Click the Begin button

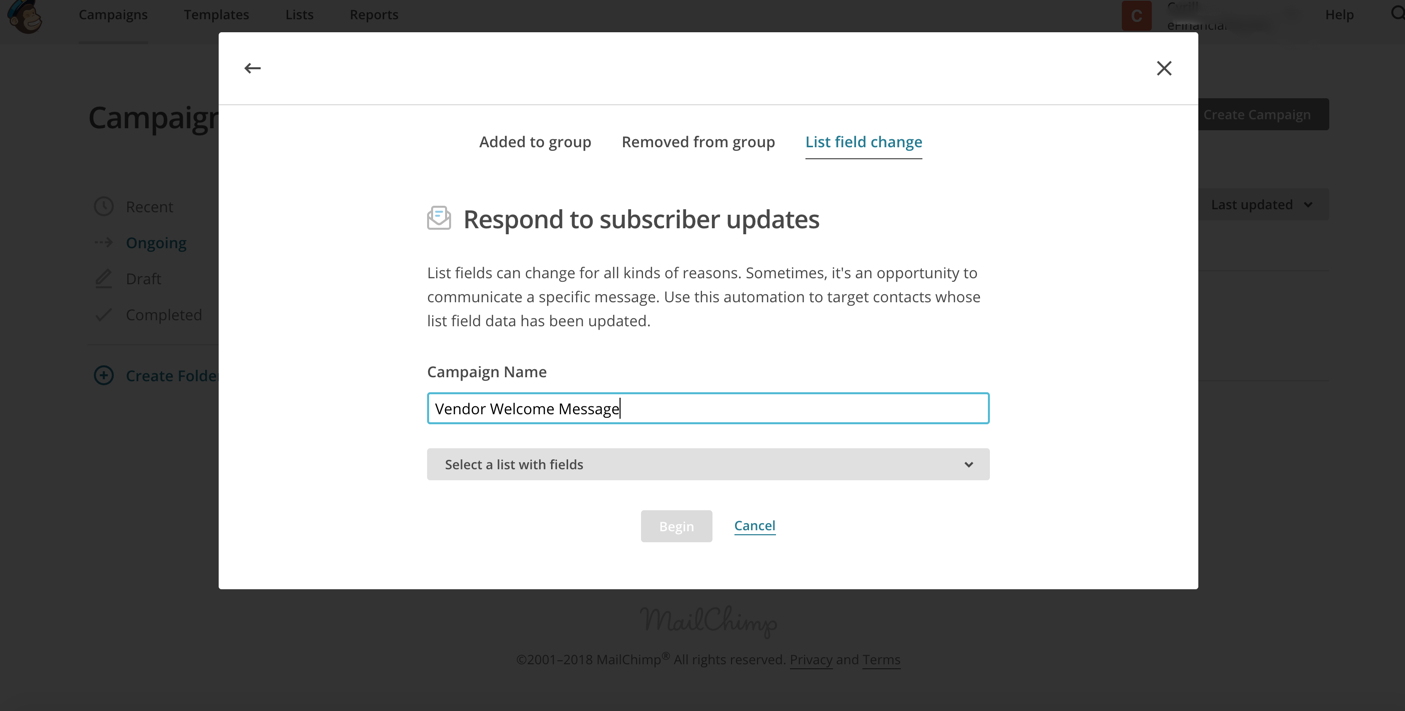676,526
